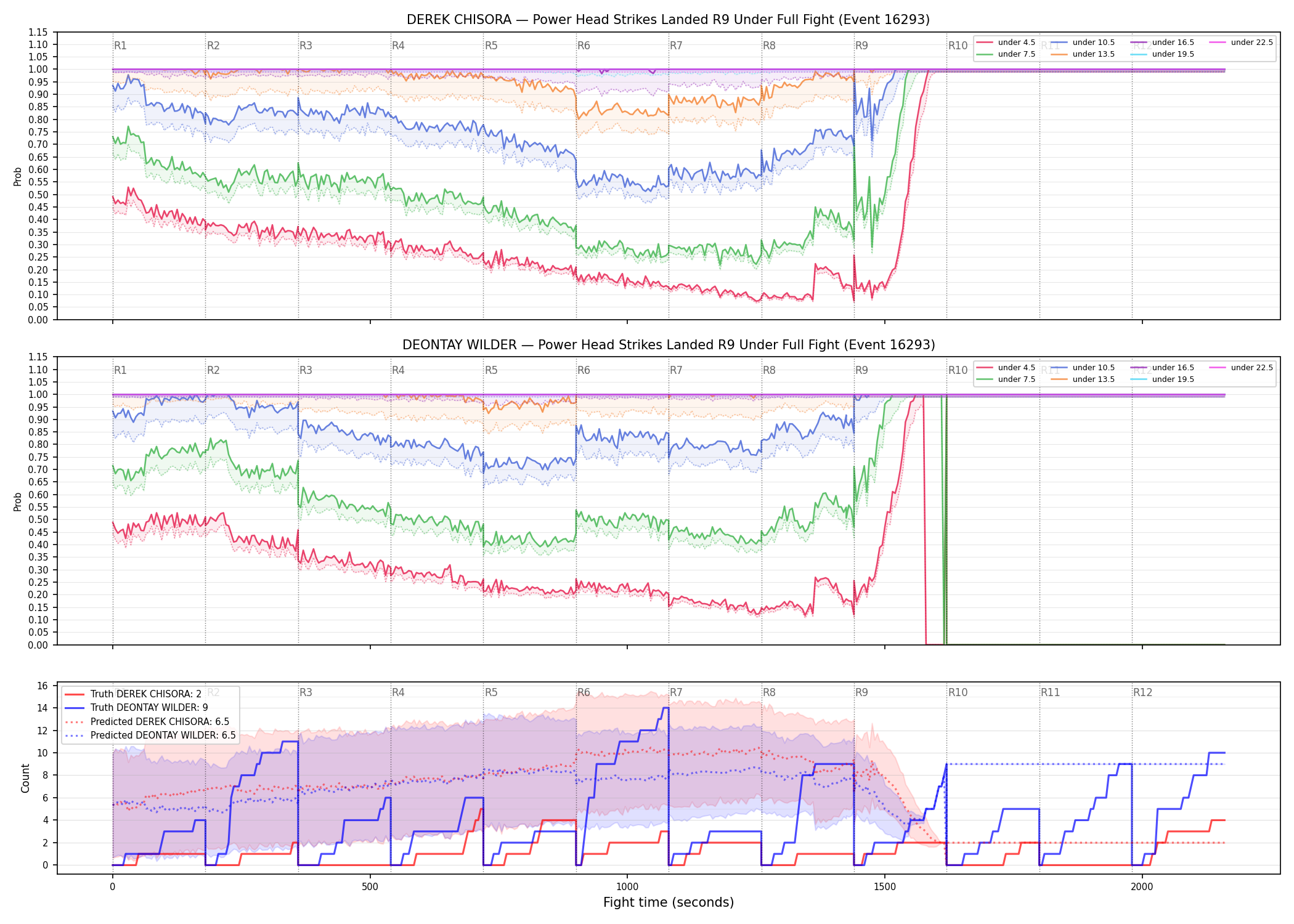
Task: Click the 'Count' y-axis label in the bottom chart
Action: [x=25, y=778]
